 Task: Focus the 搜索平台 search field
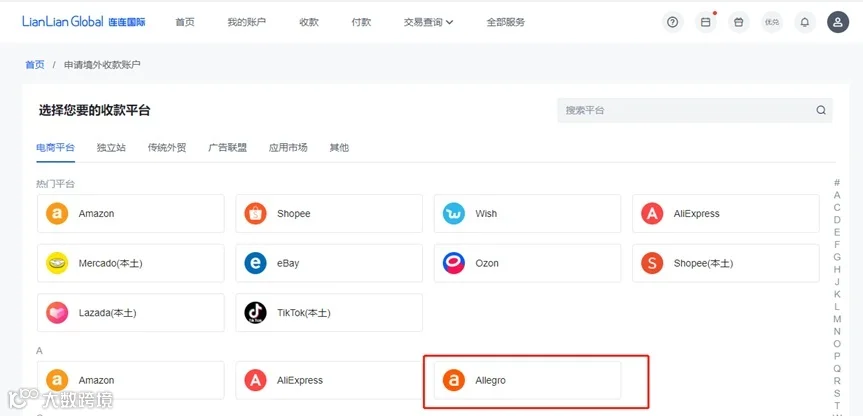(x=695, y=110)
